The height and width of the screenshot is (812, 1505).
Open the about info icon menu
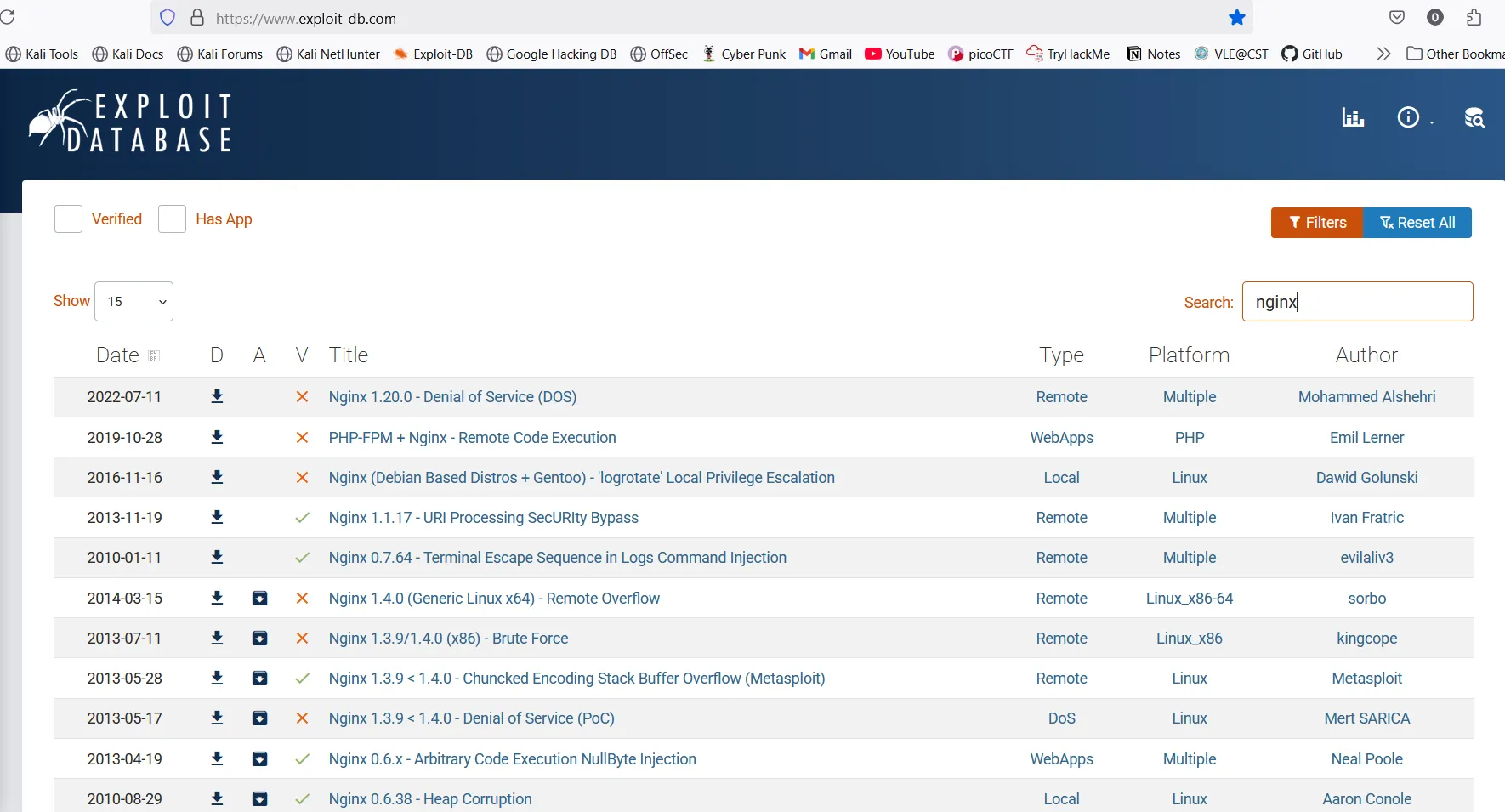click(1415, 117)
